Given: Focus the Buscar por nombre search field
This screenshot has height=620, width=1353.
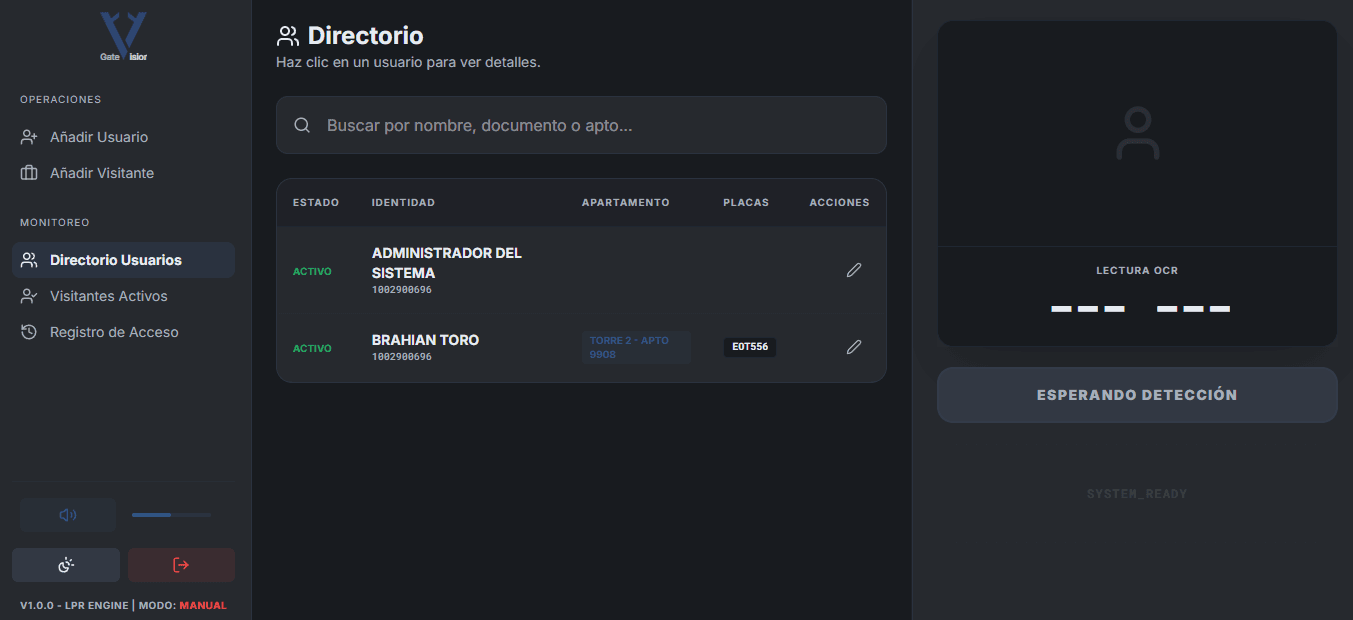Looking at the screenshot, I should click(581, 125).
